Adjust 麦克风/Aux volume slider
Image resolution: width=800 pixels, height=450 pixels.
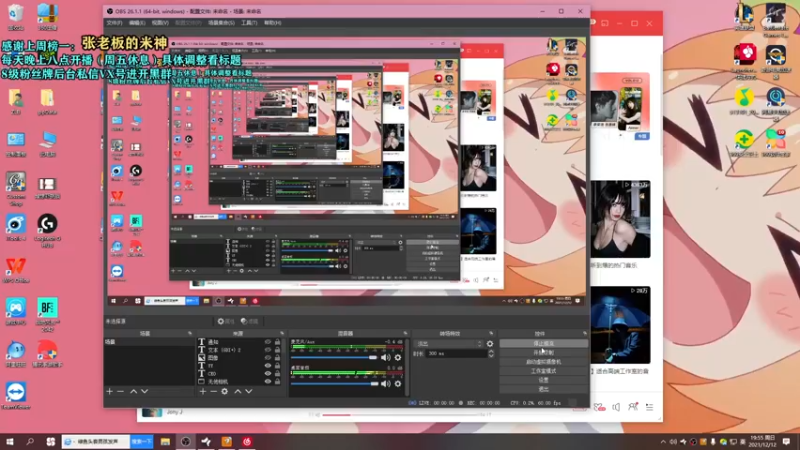(334, 358)
